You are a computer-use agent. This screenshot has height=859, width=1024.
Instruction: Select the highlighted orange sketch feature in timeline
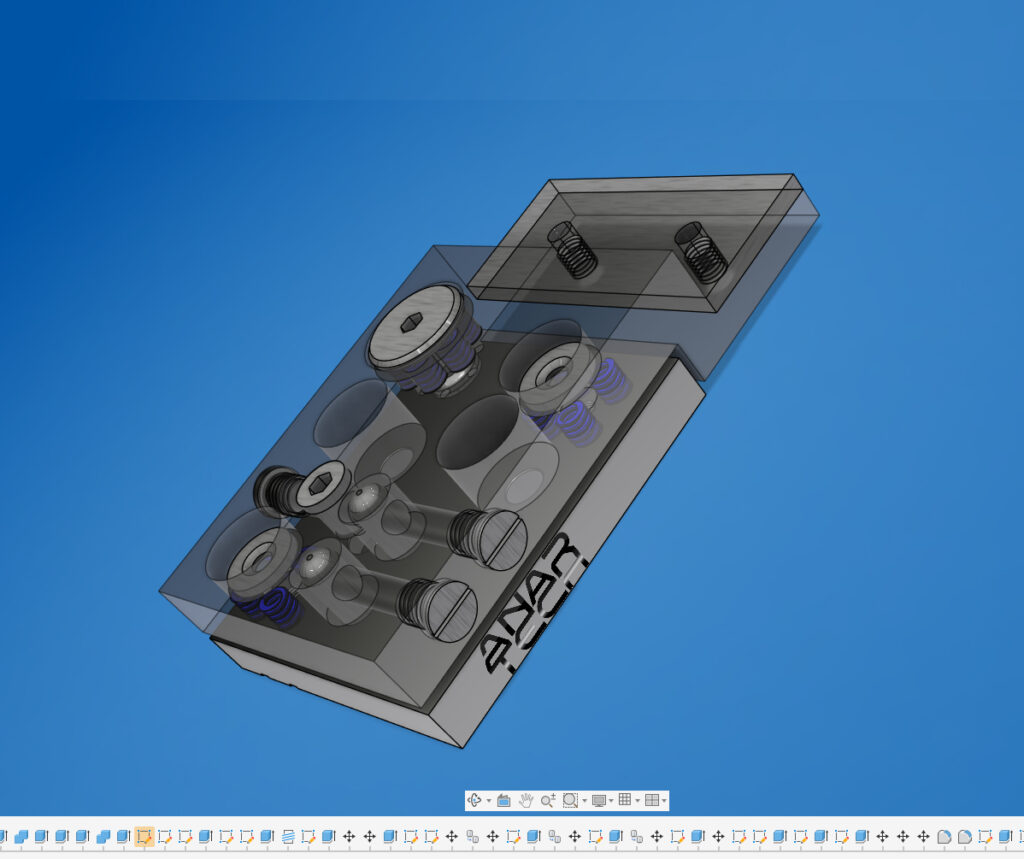(x=144, y=836)
